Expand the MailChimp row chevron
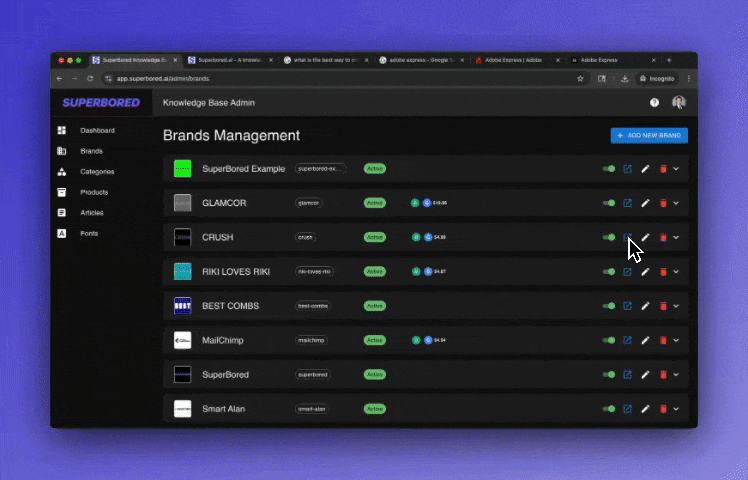Screen dimensions: 748x480 (x=676, y=341)
